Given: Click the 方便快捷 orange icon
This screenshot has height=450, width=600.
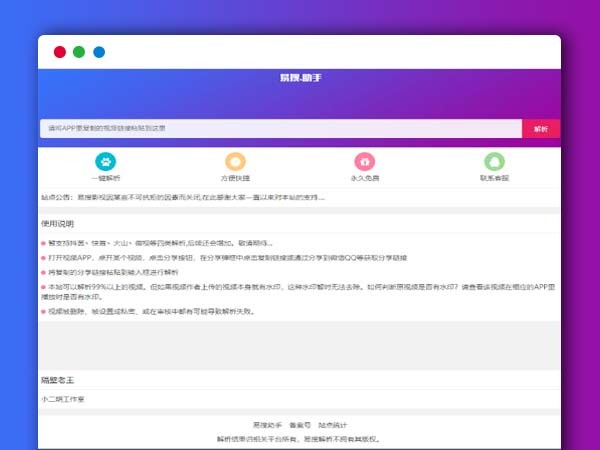Looking at the screenshot, I should click(x=235, y=161).
